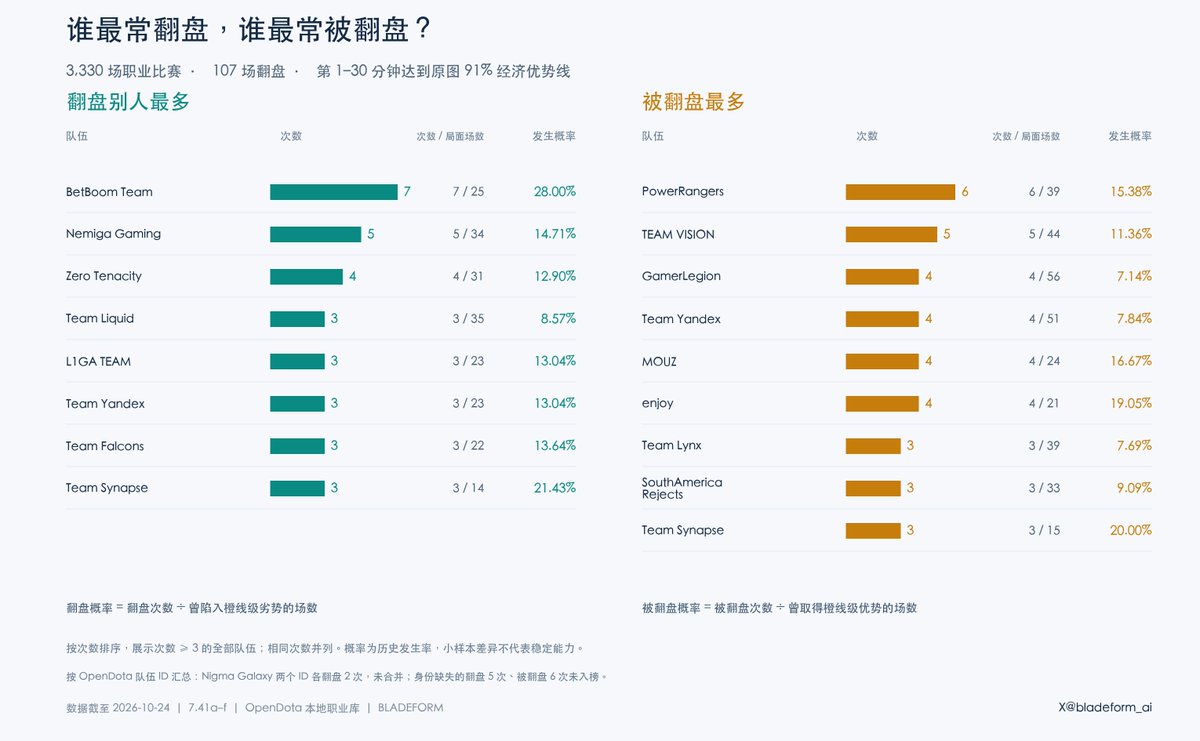The width and height of the screenshot is (1200, 741).
Task: Click the Team Liquid name
Action: (100, 319)
